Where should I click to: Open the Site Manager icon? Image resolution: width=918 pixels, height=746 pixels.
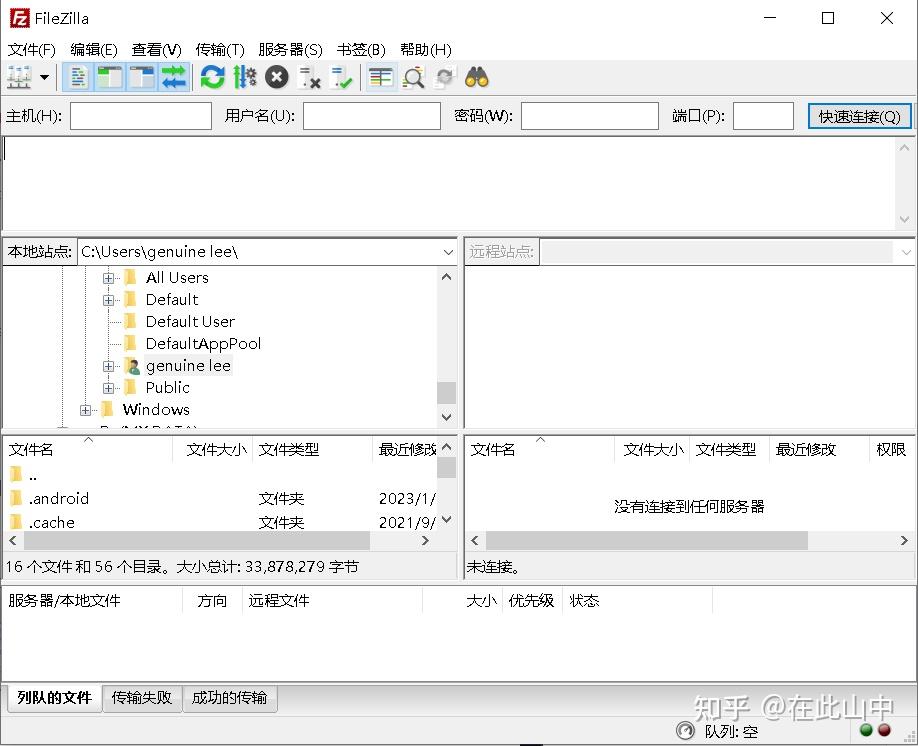click(19, 77)
